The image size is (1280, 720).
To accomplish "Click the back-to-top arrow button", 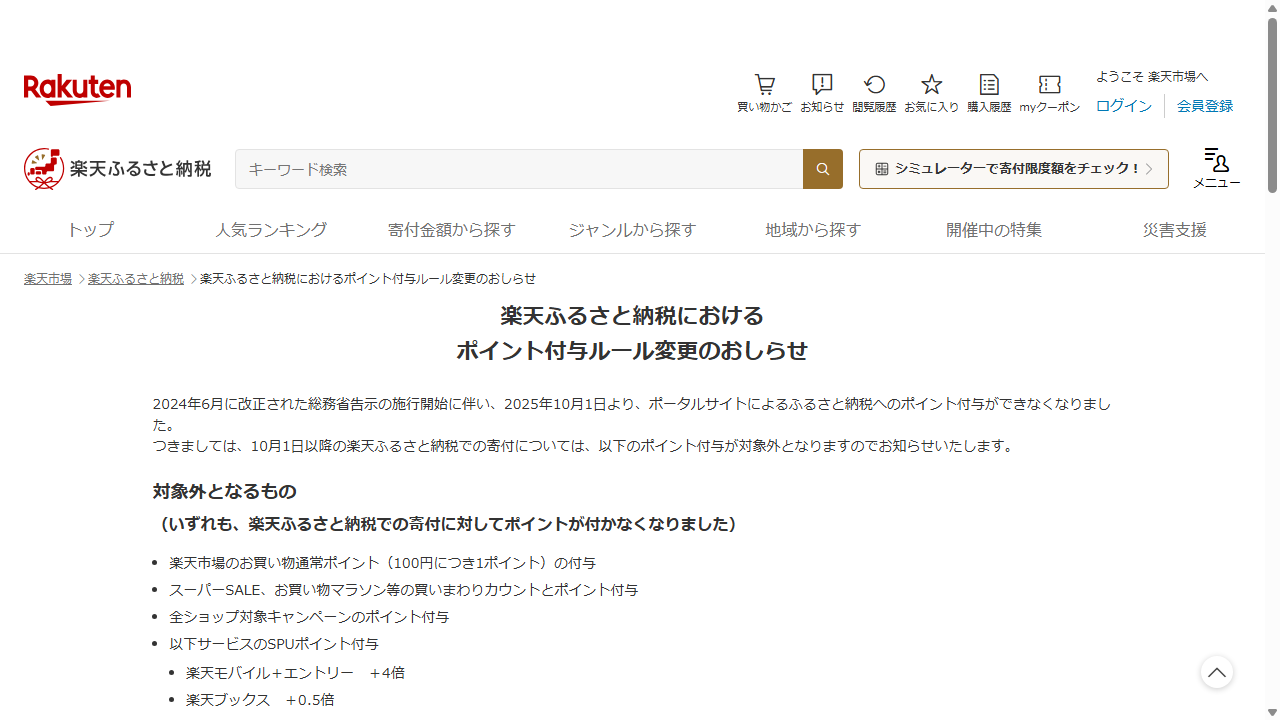I will (1217, 672).
